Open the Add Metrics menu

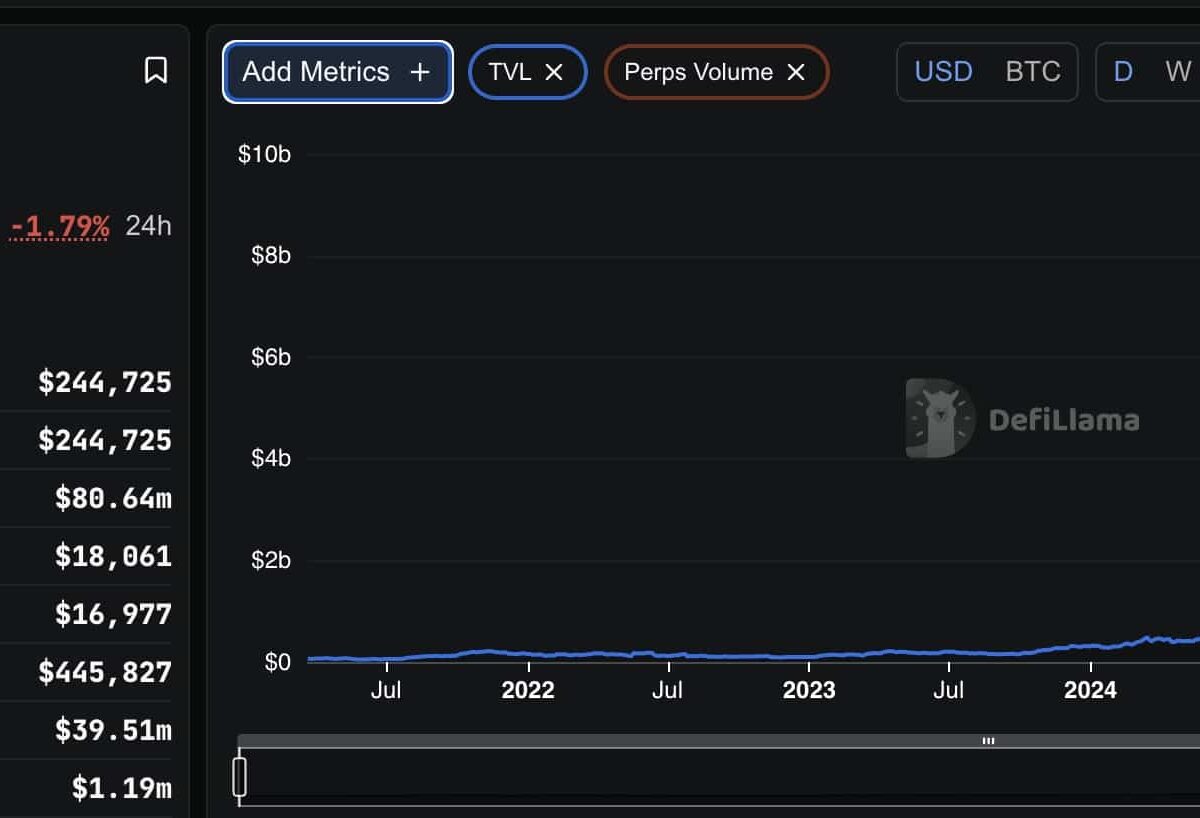pos(316,72)
